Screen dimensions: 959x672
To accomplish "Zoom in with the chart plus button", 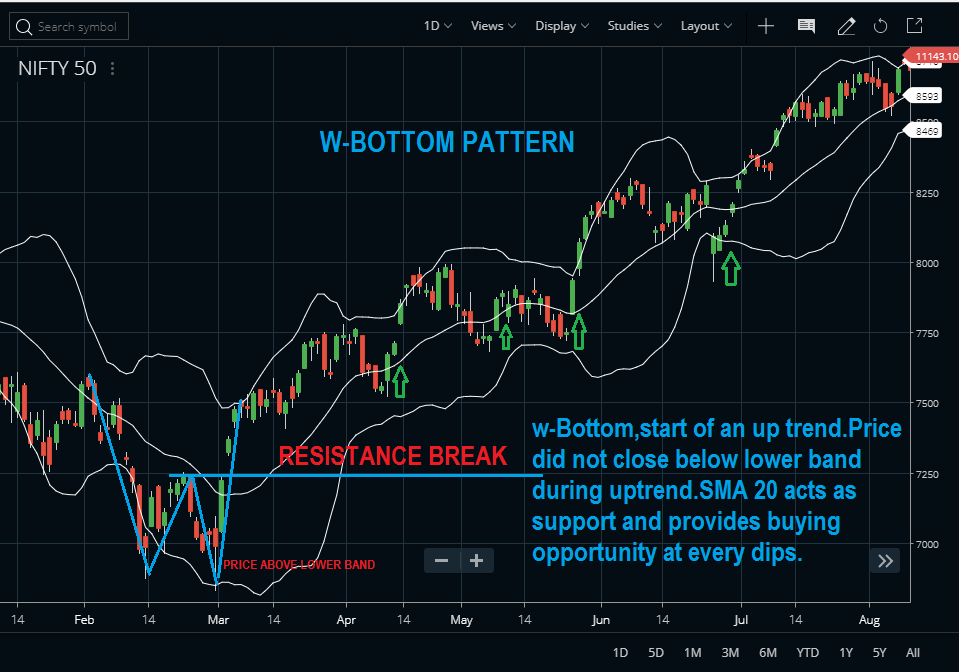I will (x=476, y=561).
